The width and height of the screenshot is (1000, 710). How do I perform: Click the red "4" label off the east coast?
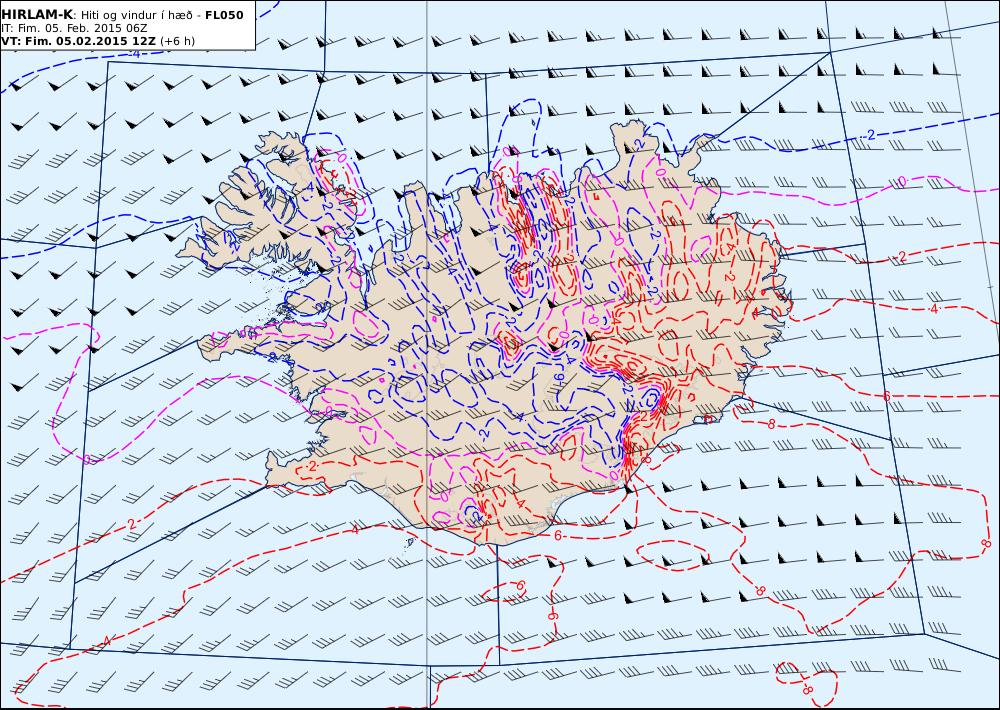(x=934, y=309)
